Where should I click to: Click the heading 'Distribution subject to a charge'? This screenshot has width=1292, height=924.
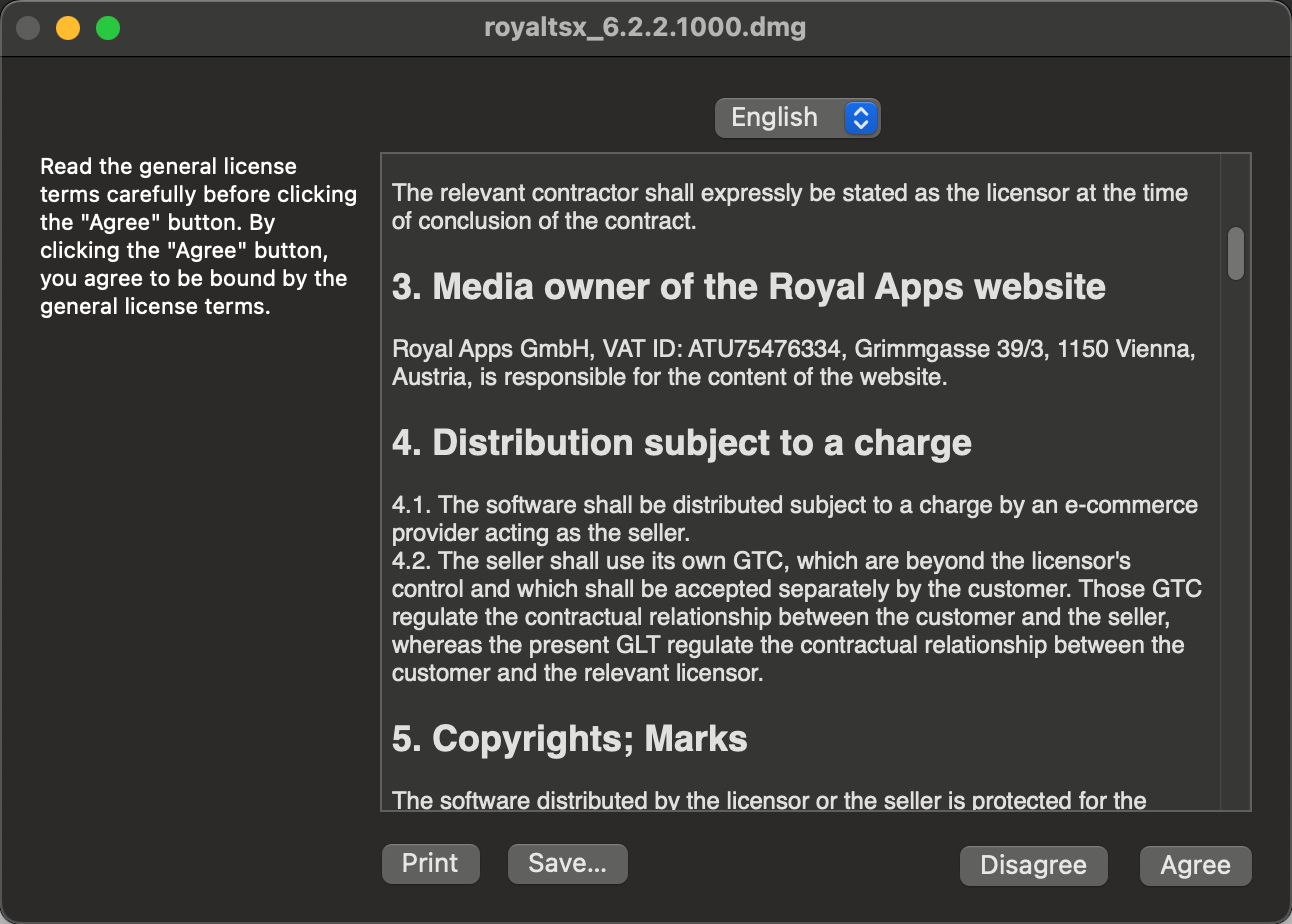(680, 442)
